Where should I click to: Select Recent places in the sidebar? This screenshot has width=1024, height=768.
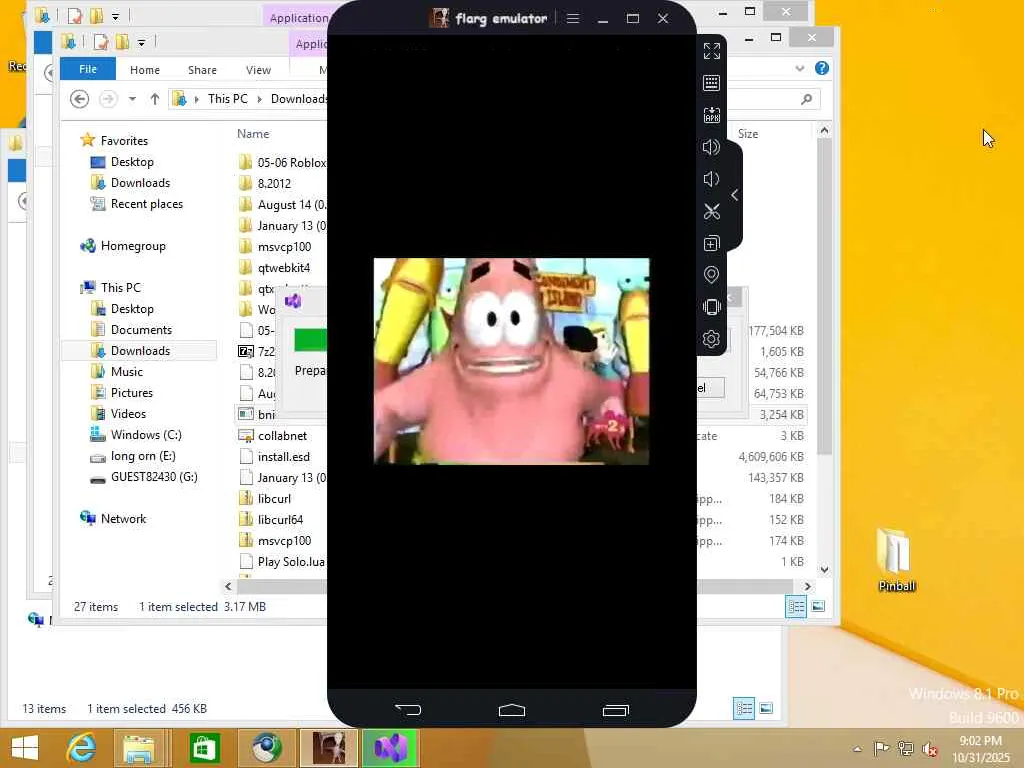pyautogui.click(x=146, y=204)
